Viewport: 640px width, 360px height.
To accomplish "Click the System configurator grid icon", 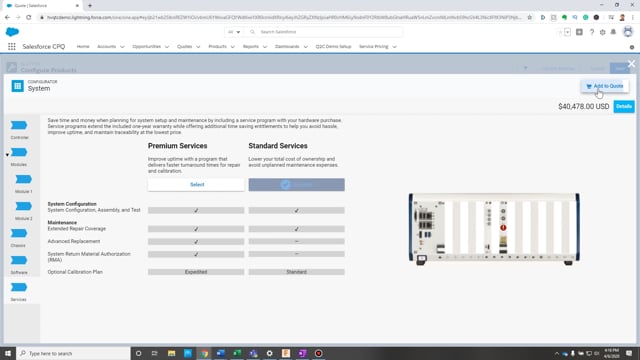I will coord(18,86).
